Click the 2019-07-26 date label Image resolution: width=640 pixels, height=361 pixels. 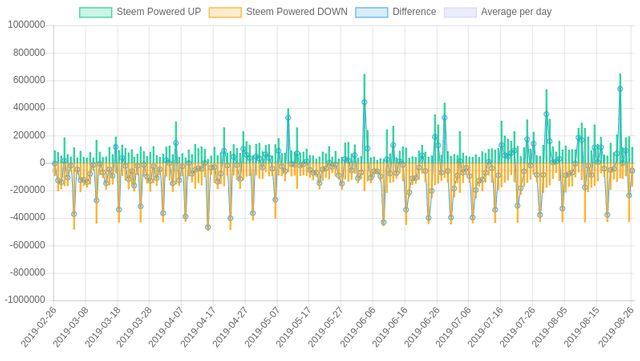[517, 327]
